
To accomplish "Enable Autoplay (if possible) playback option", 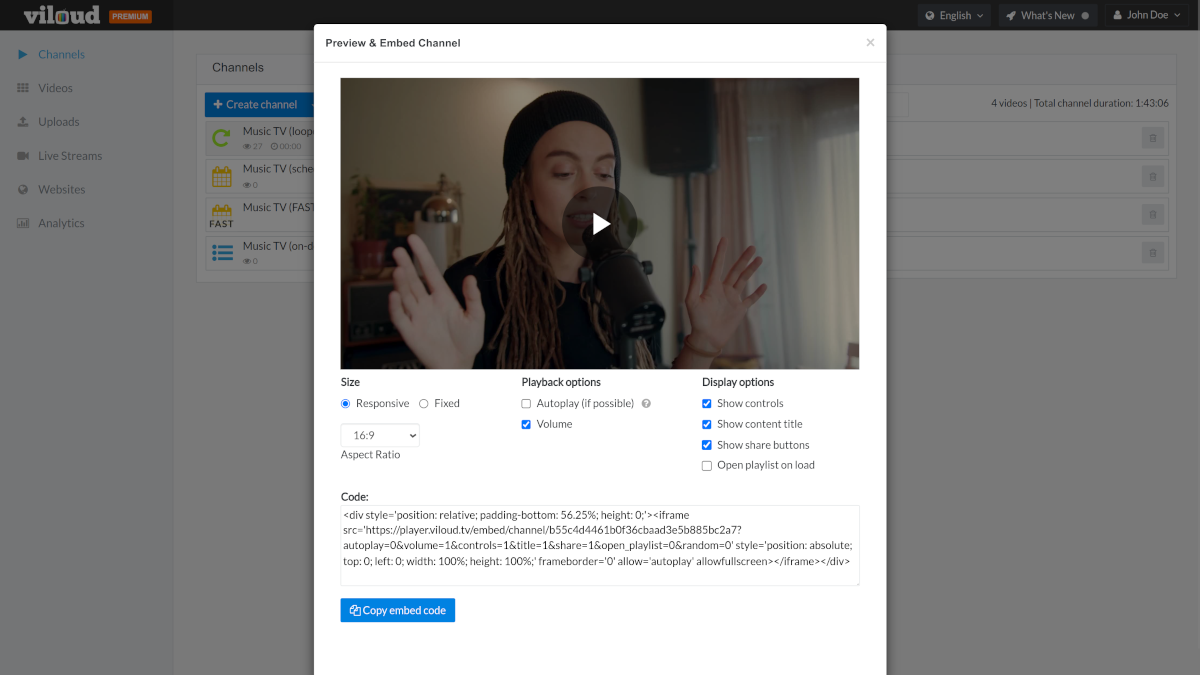I will (x=526, y=403).
